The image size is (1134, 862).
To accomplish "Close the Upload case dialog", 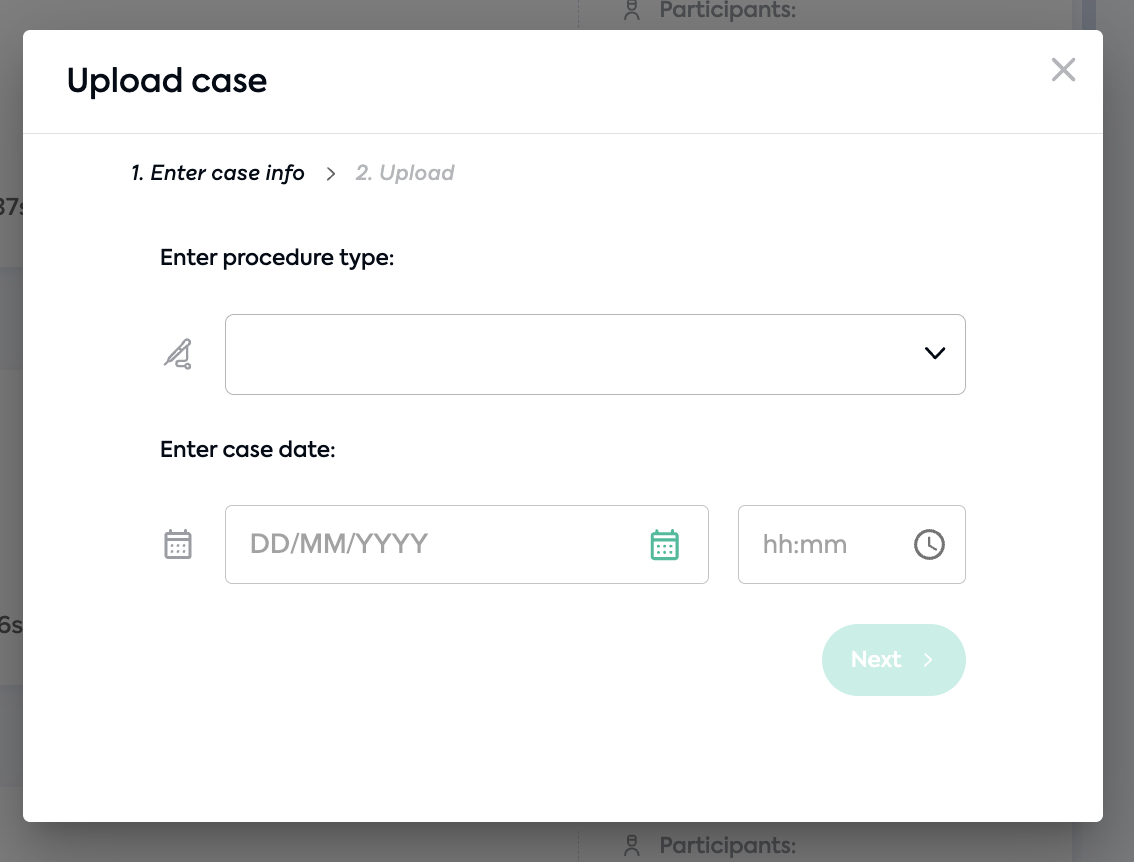I will click(1063, 70).
